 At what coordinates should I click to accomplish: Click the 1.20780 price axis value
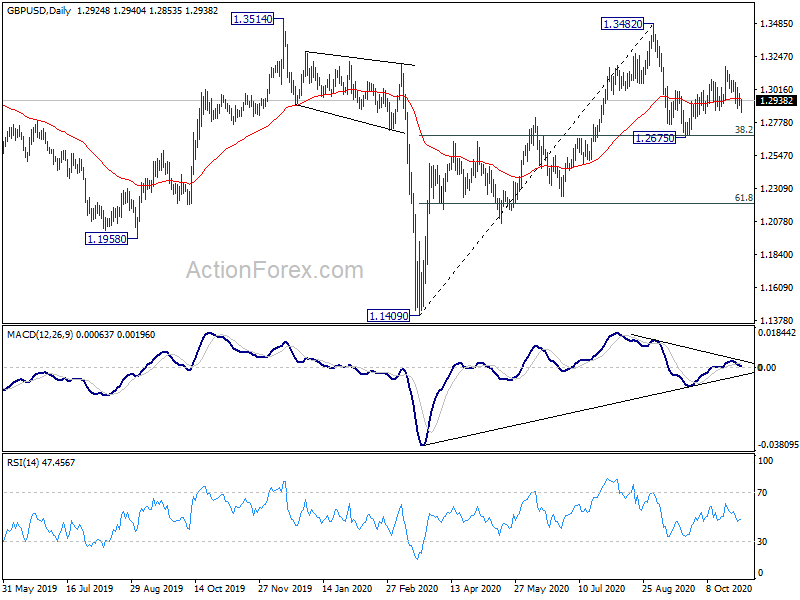click(777, 221)
